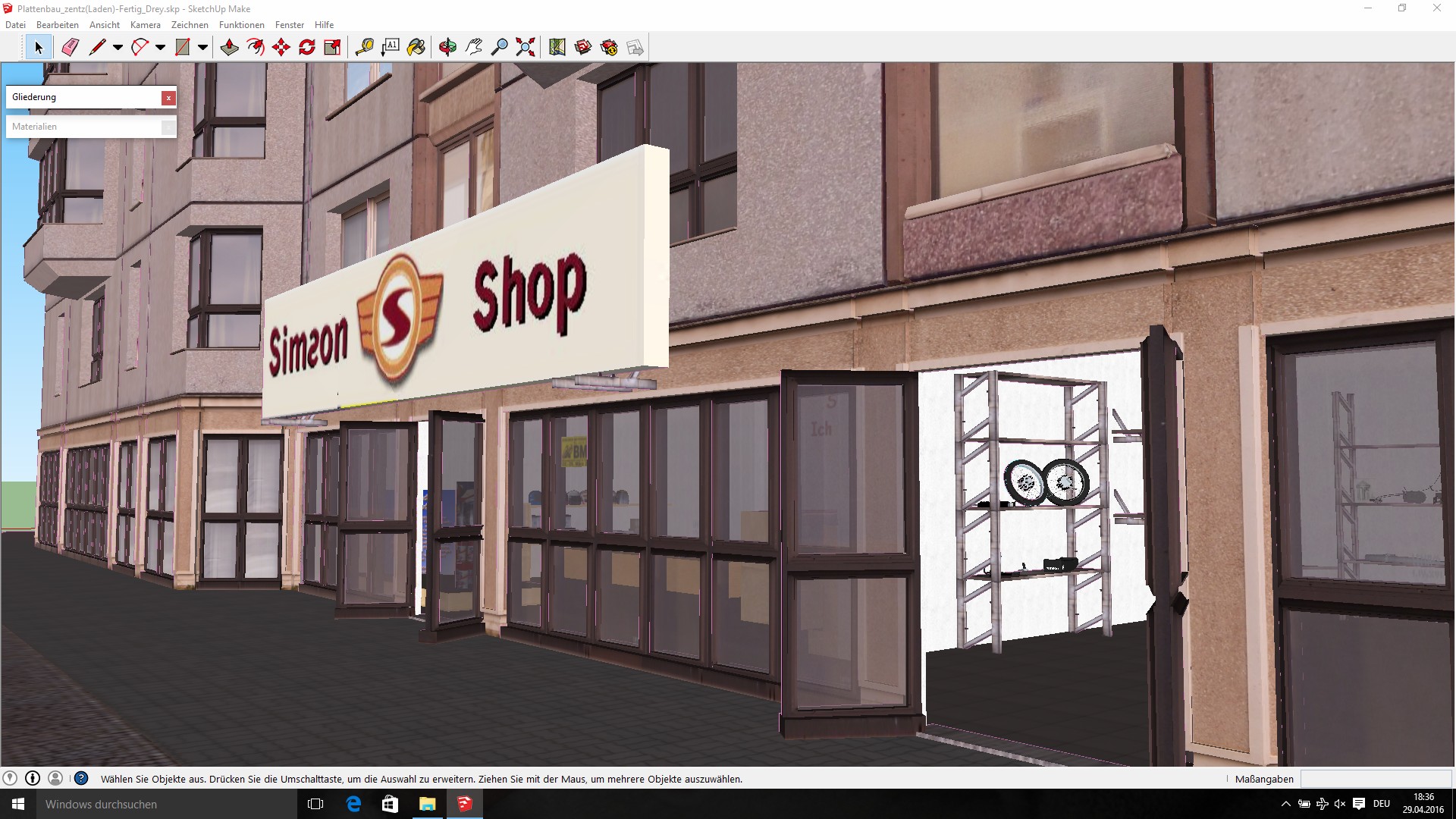This screenshot has width=1456, height=819.
Task: Expand the Gliederung panel title bar
Action: [83, 97]
